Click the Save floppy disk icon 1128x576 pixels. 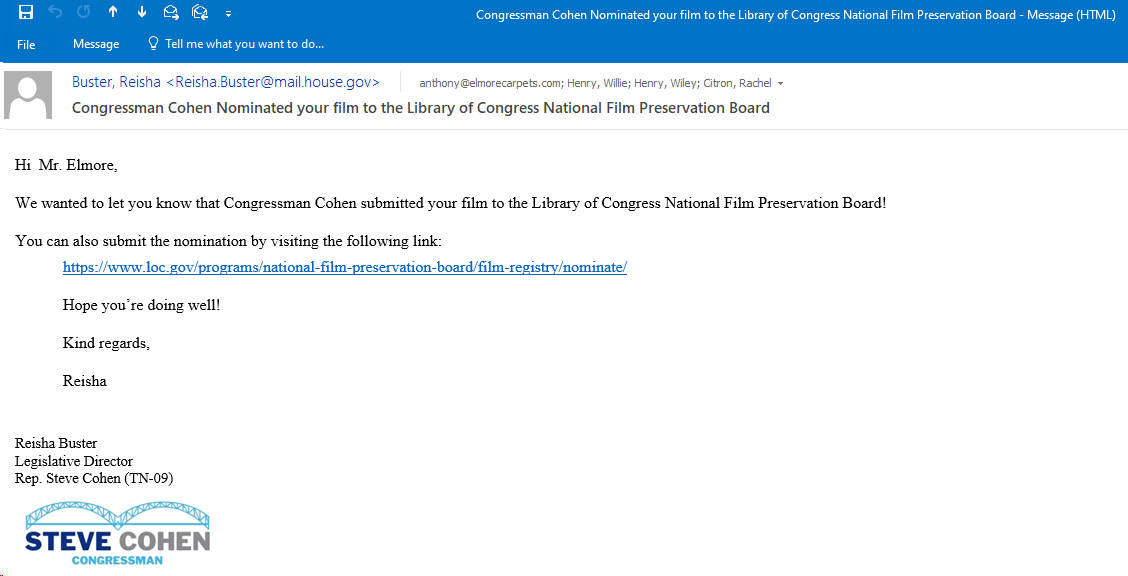coord(26,12)
